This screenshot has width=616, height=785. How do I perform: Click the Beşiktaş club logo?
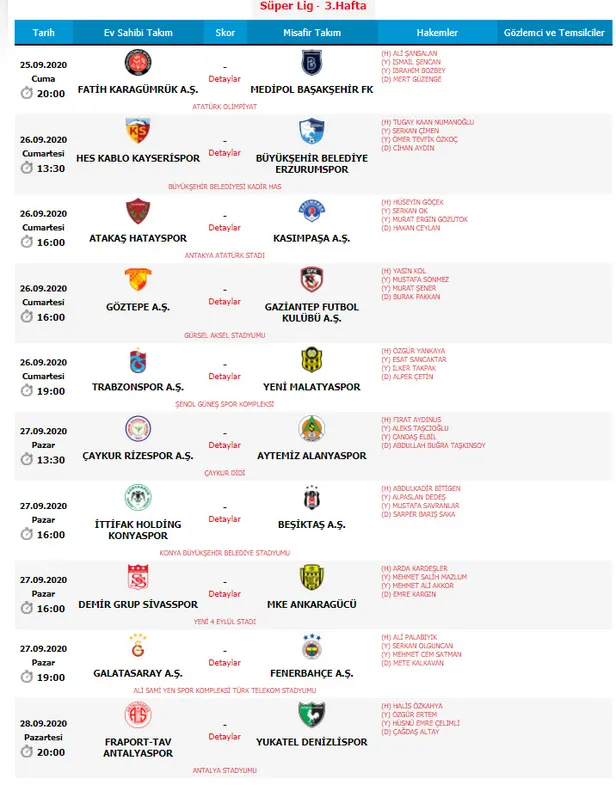[312, 498]
